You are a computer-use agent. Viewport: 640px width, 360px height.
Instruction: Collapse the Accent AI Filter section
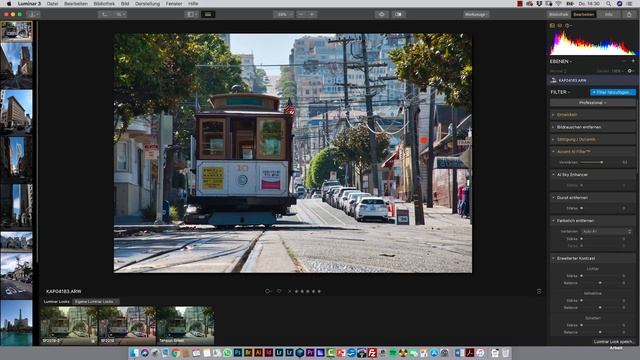click(x=592, y=151)
